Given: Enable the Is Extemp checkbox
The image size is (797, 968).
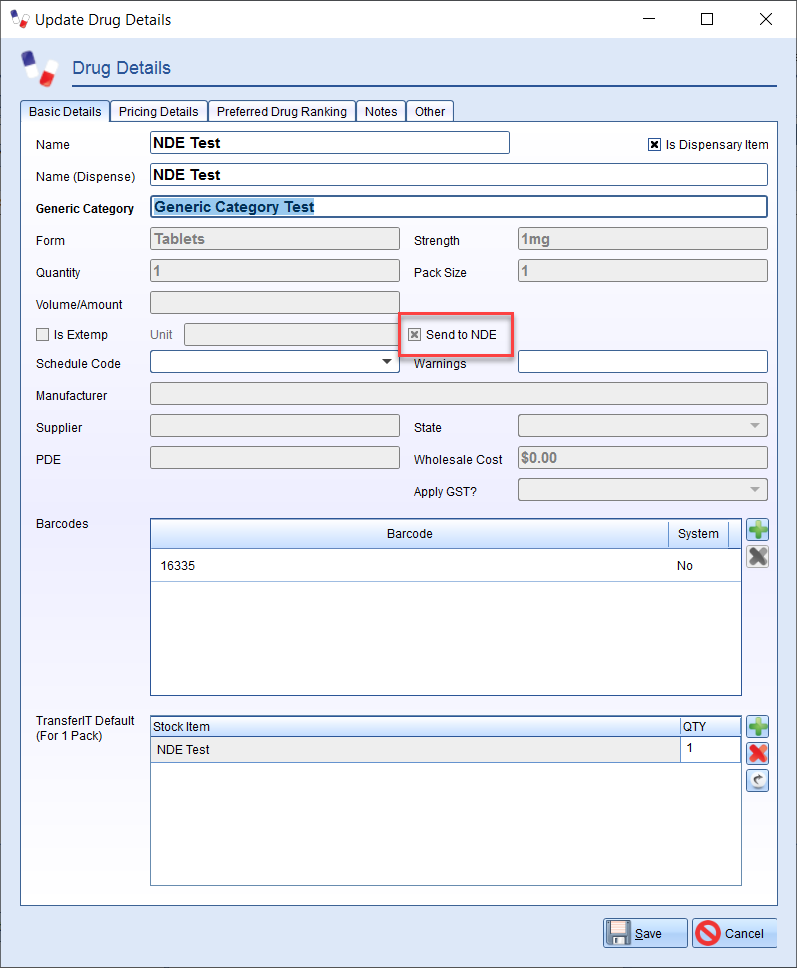Looking at the screenshot, I should pos(43,335).
